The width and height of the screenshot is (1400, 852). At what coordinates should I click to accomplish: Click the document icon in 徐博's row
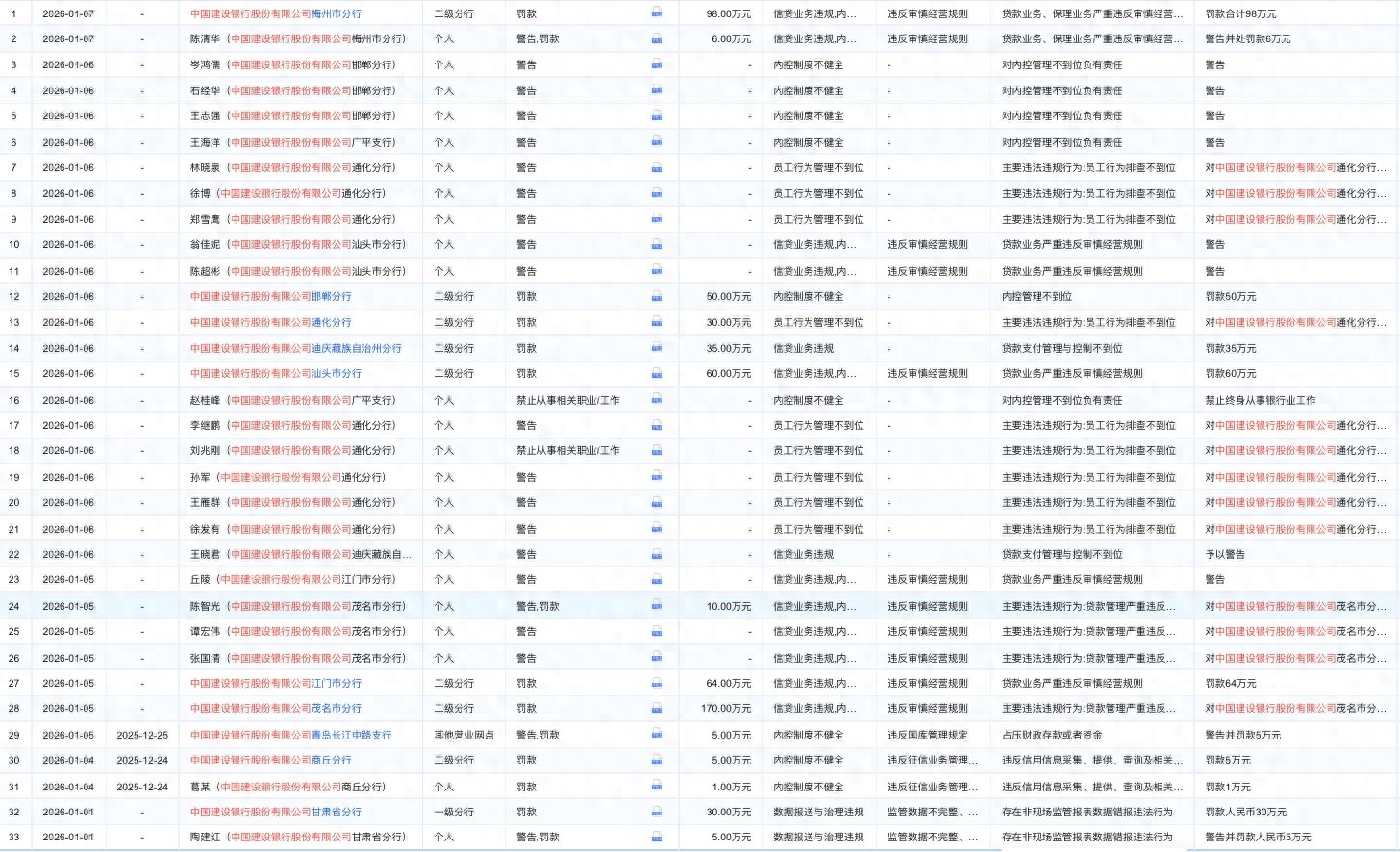(657, 193)
